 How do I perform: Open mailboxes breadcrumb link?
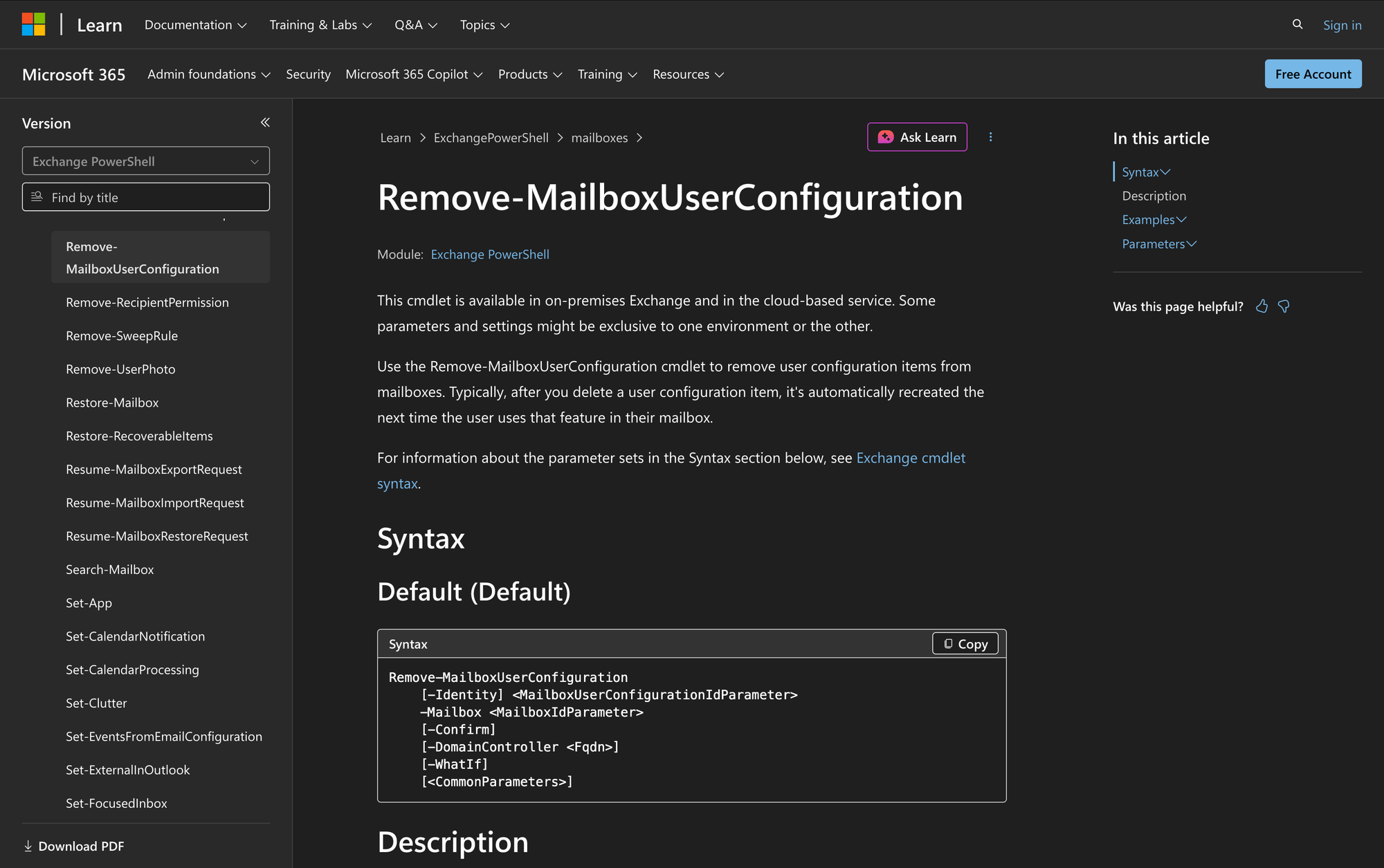click(599, 138)
